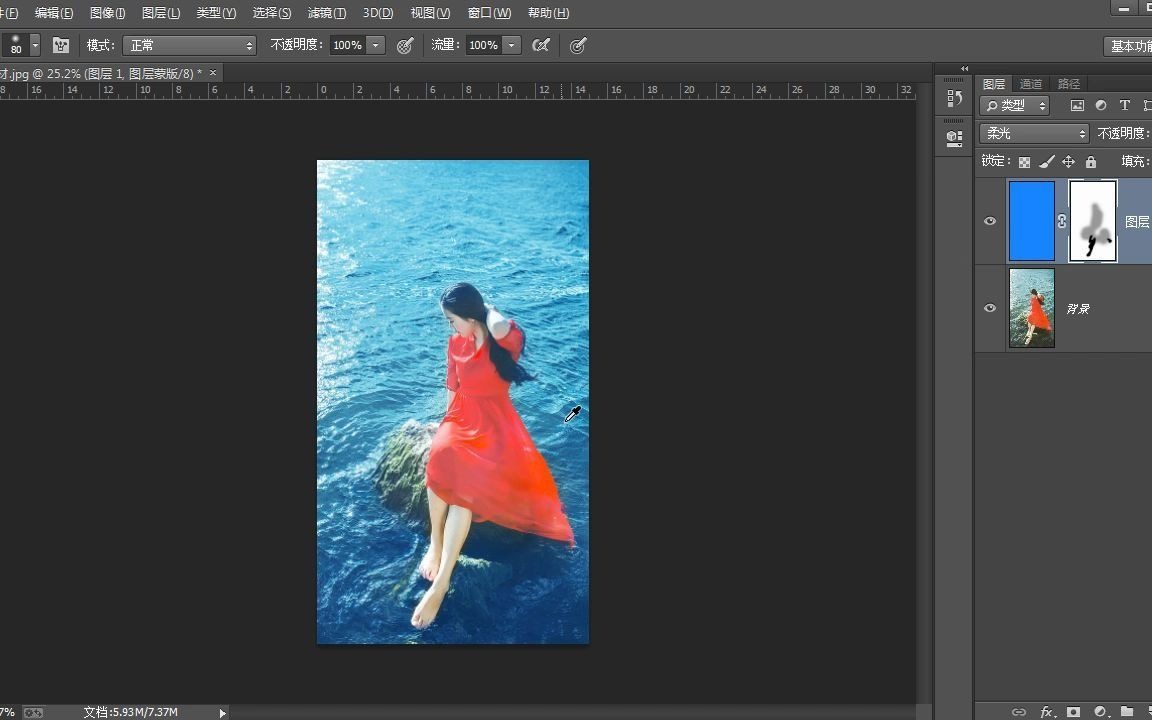Image resolution: width=1152 pixels, height=720 pixels.
Task: Click the blue fill layer thumbnail
Action: pyautogui.click(x=1031, y=221)
